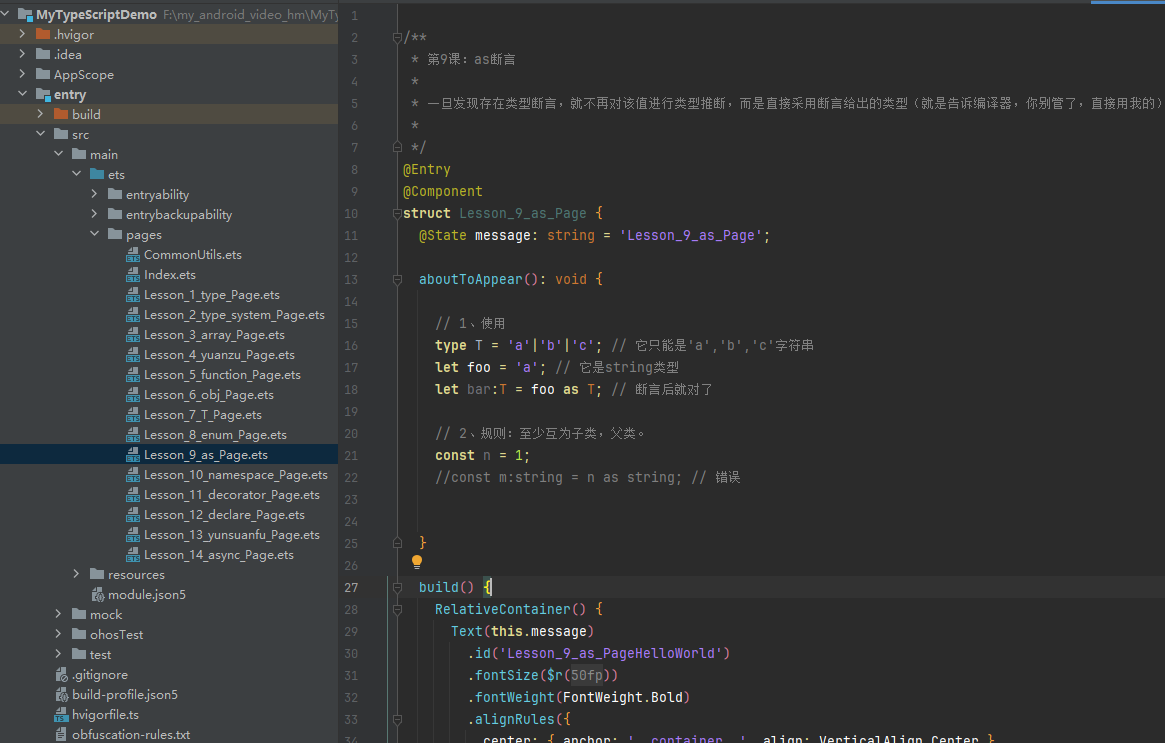Image resolution: width=1165 pixels, height=743 pixels.
Task: Collapse the entry module arrow
Action: pyautogui.click(x=22, y=94)
